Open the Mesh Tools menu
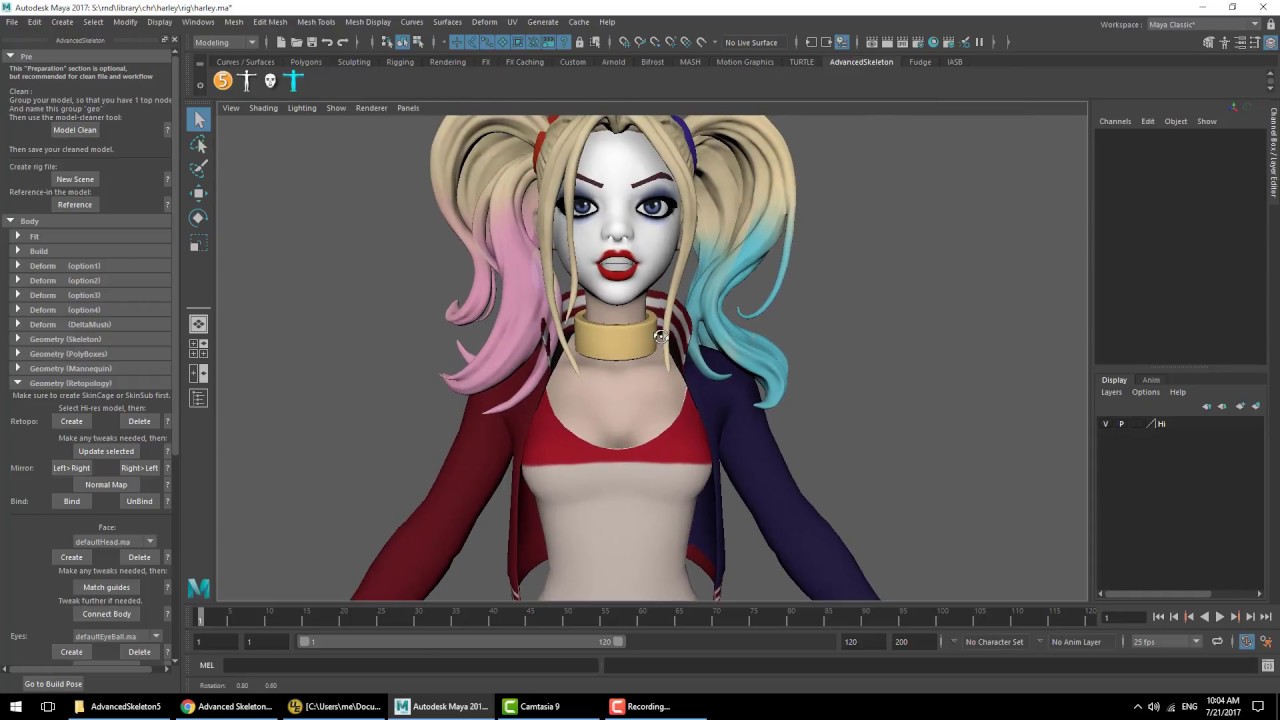Image resolution: width=1280 pixels, height=720 pixels. point(316,22)
